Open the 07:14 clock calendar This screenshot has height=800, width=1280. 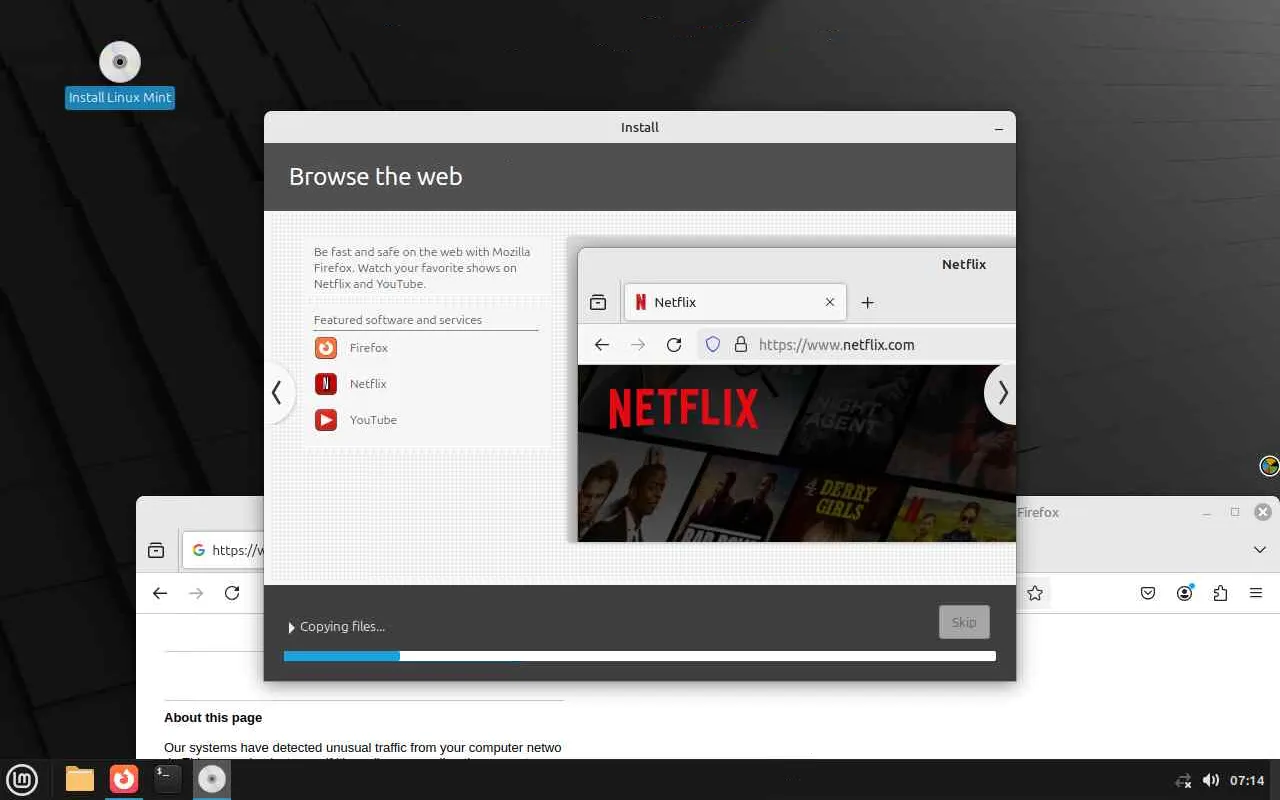[x=1247, y=780]
